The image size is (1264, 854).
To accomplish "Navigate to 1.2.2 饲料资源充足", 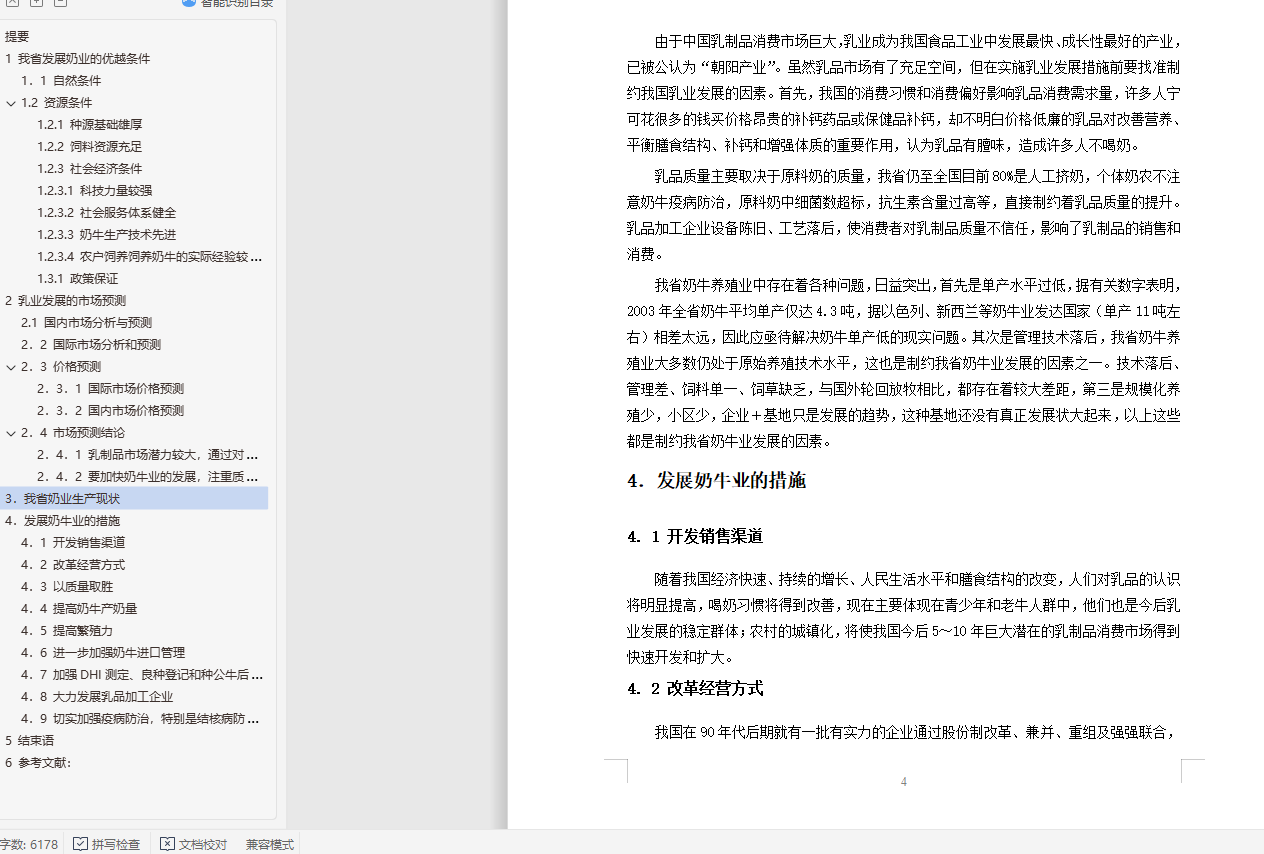I will [90, 147].
